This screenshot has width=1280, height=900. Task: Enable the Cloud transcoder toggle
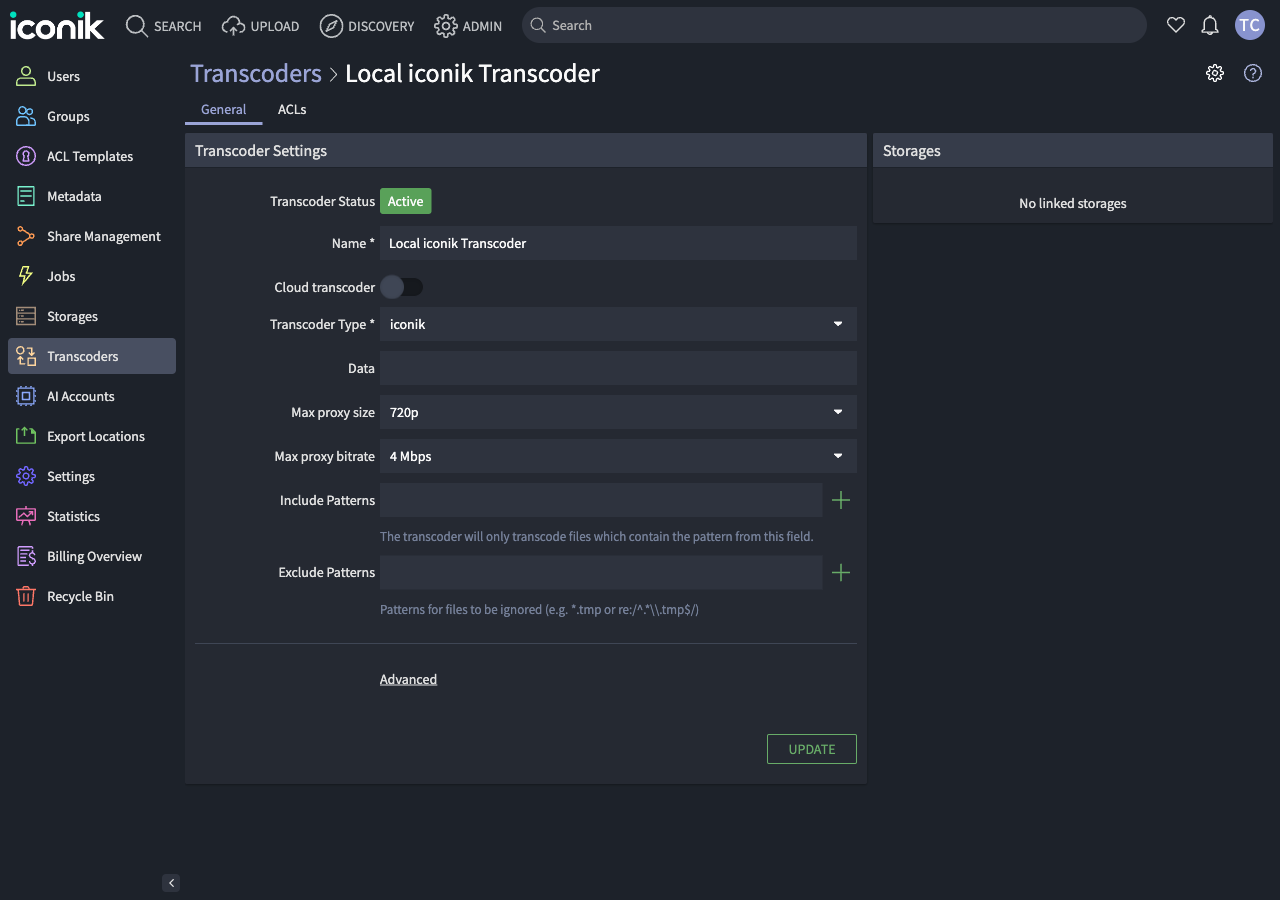(402, 287)
